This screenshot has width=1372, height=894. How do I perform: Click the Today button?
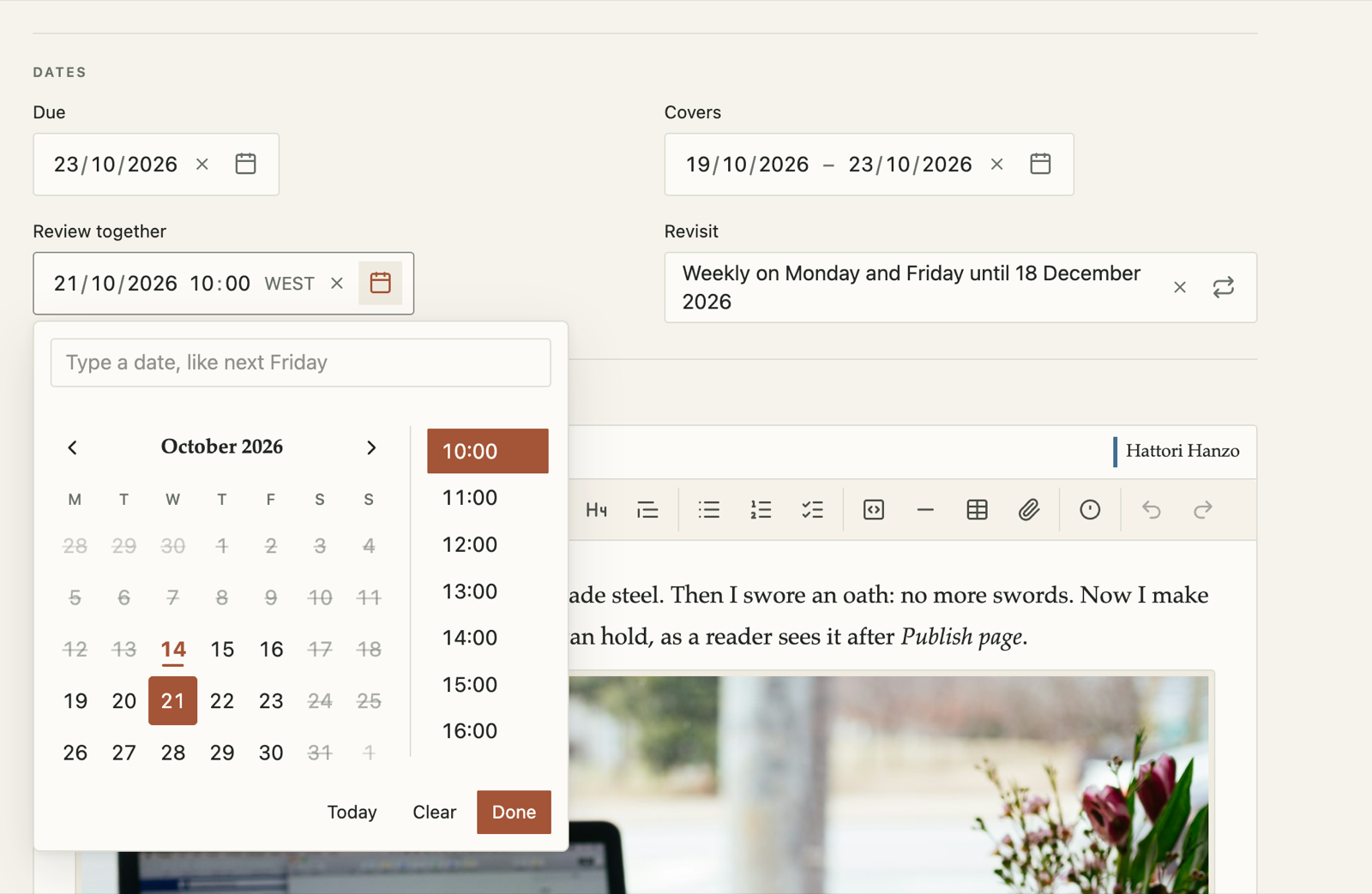point(352,812)
